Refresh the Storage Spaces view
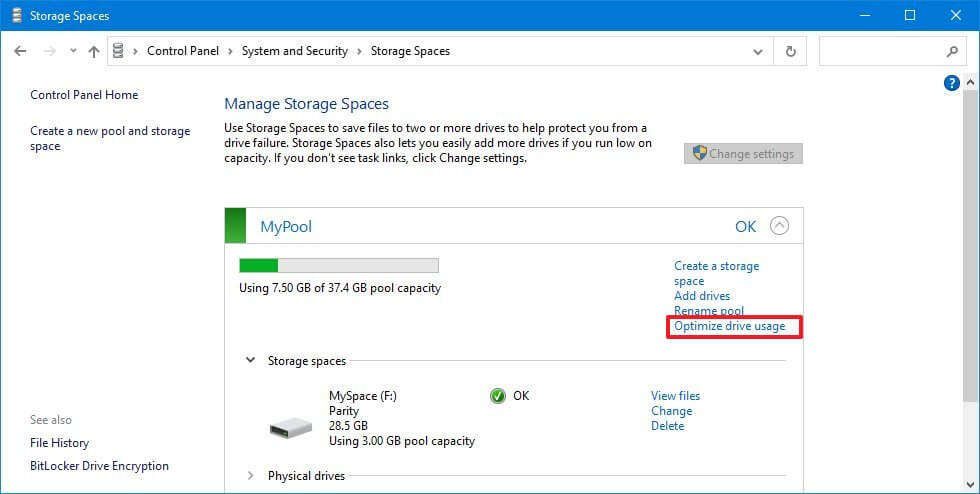The height and width of the screenshot is (494, 980). (790, 51)
